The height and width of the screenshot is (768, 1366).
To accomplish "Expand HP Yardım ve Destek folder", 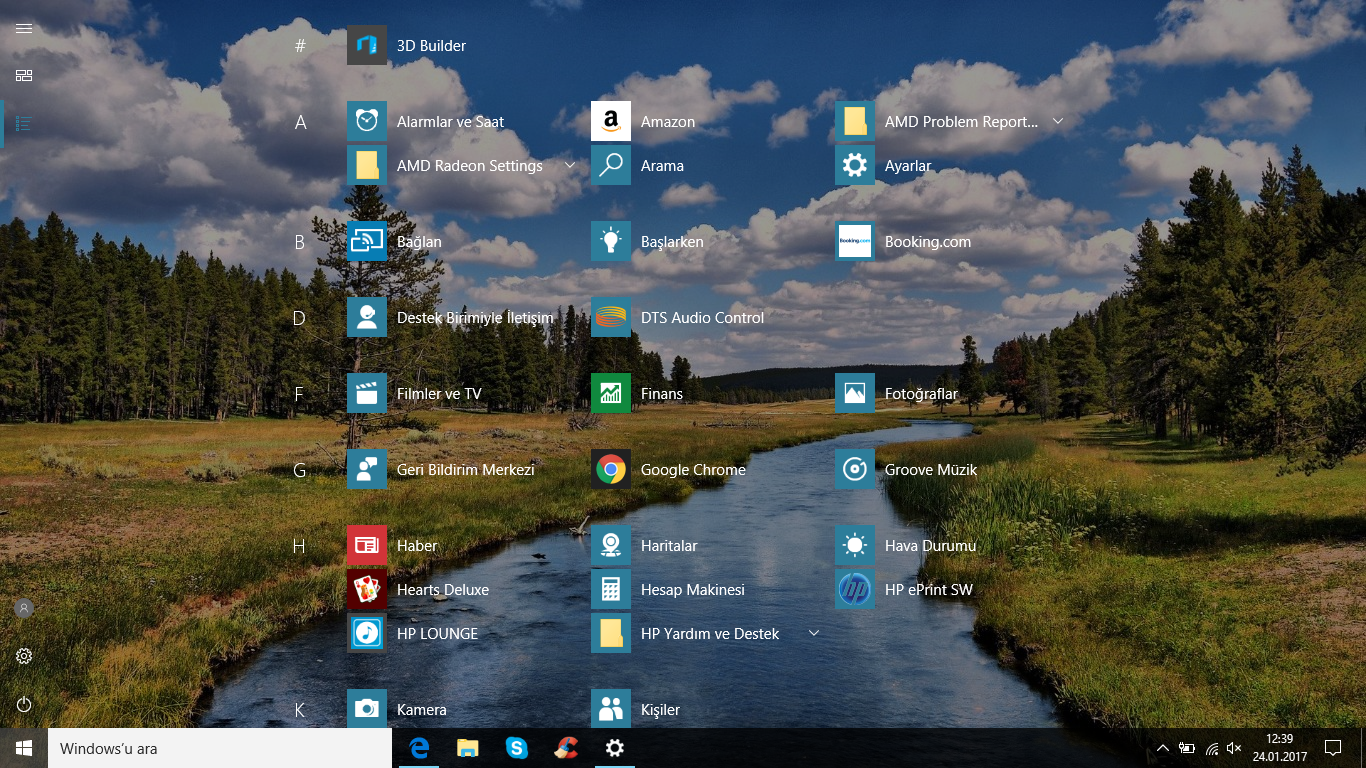I will (x=814, y=633).
